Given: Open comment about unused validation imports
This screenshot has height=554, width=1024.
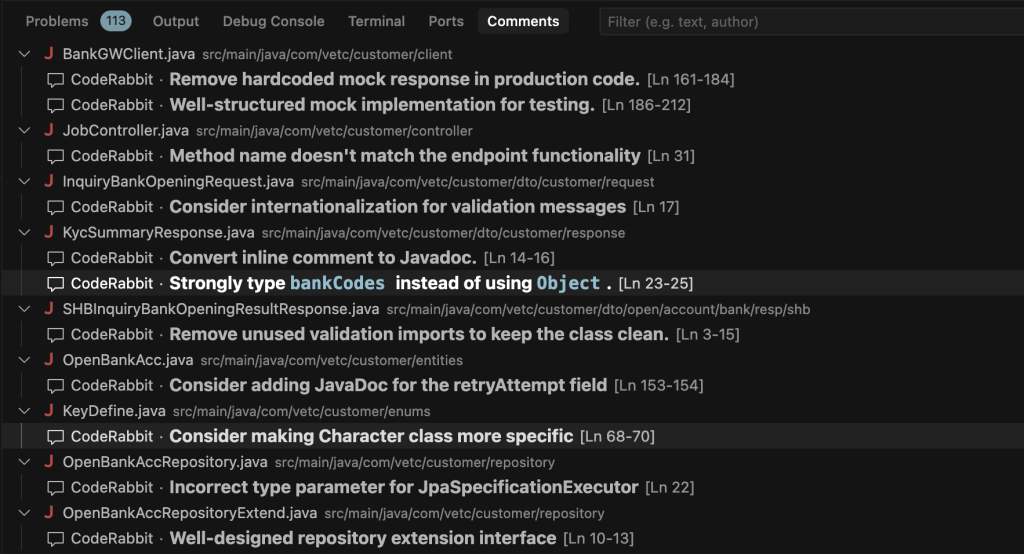Looking at the screenshot, I should click(419, 334).
